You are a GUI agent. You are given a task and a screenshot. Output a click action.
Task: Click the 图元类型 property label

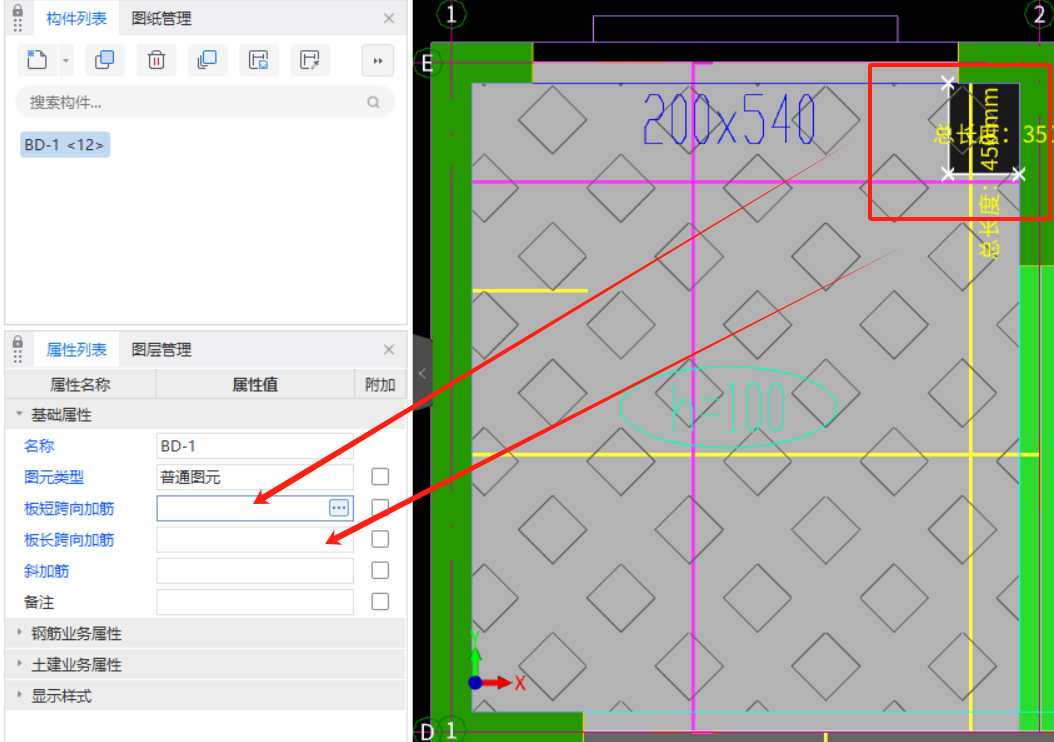54,477
